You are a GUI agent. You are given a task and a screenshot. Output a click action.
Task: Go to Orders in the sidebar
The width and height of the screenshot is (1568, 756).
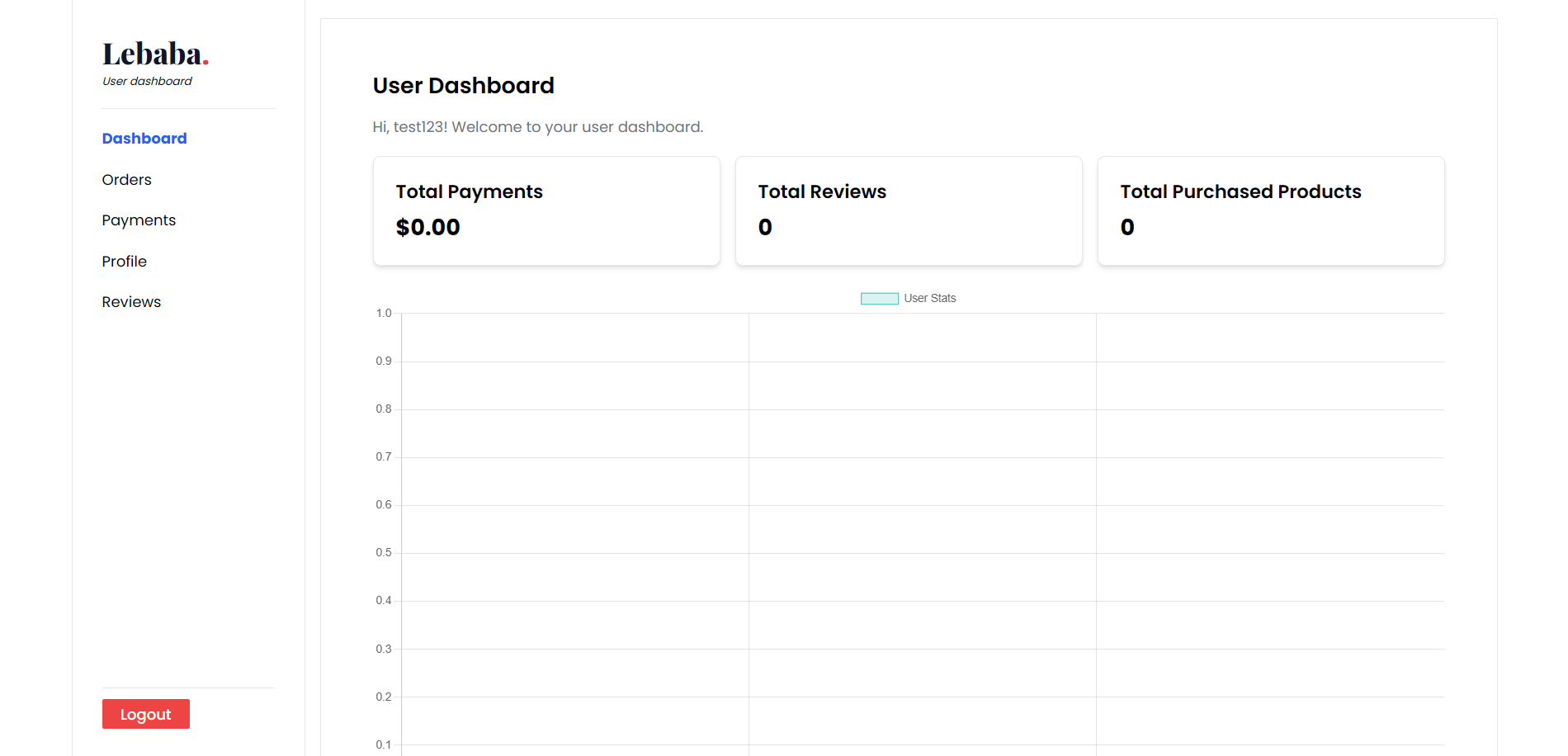coord(126,180)
